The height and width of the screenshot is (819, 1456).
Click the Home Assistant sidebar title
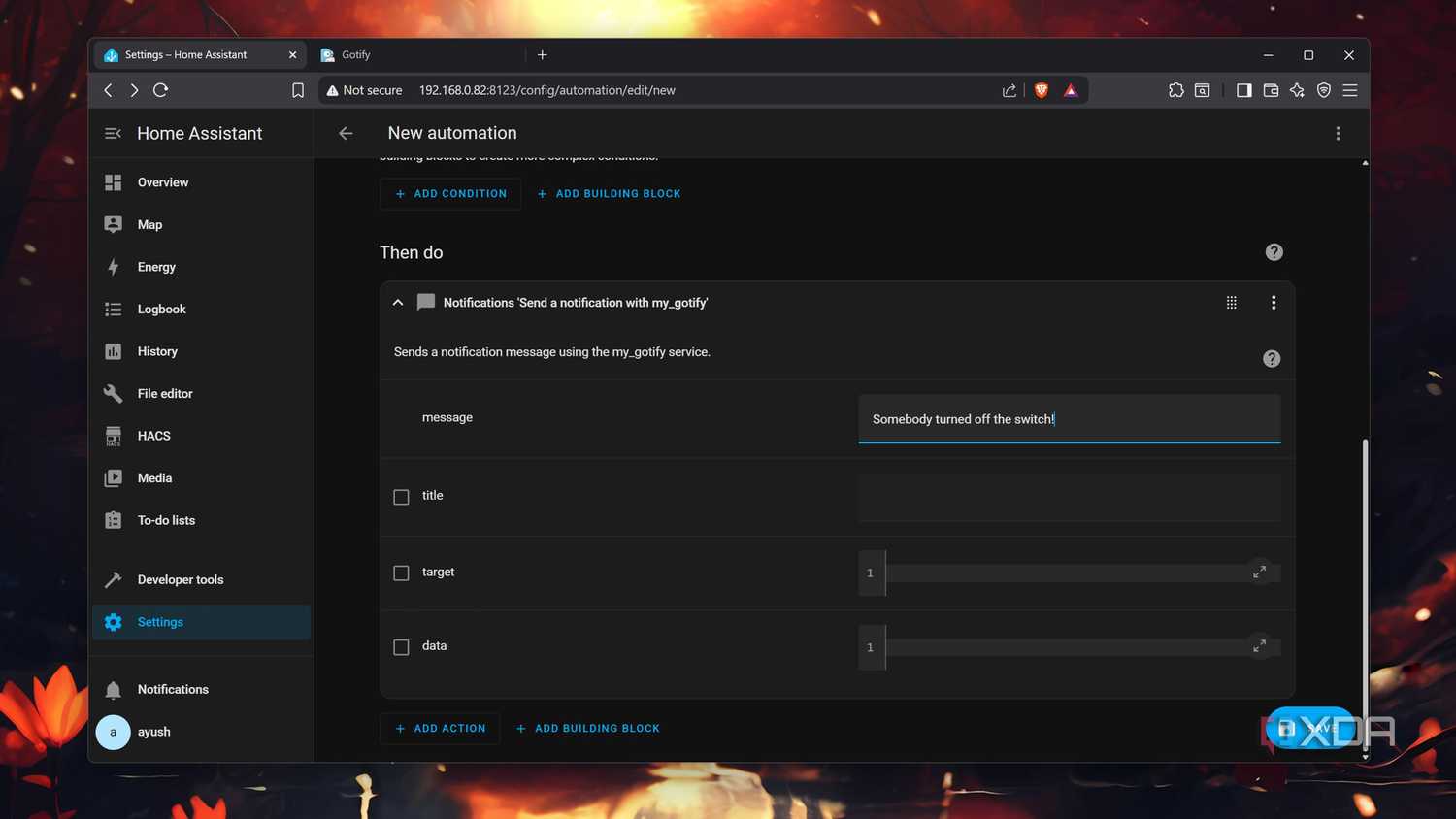pos(200,134)
